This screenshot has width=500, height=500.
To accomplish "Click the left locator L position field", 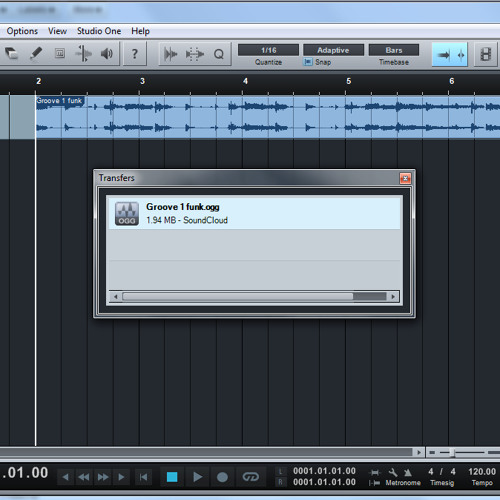I will 324,471.
